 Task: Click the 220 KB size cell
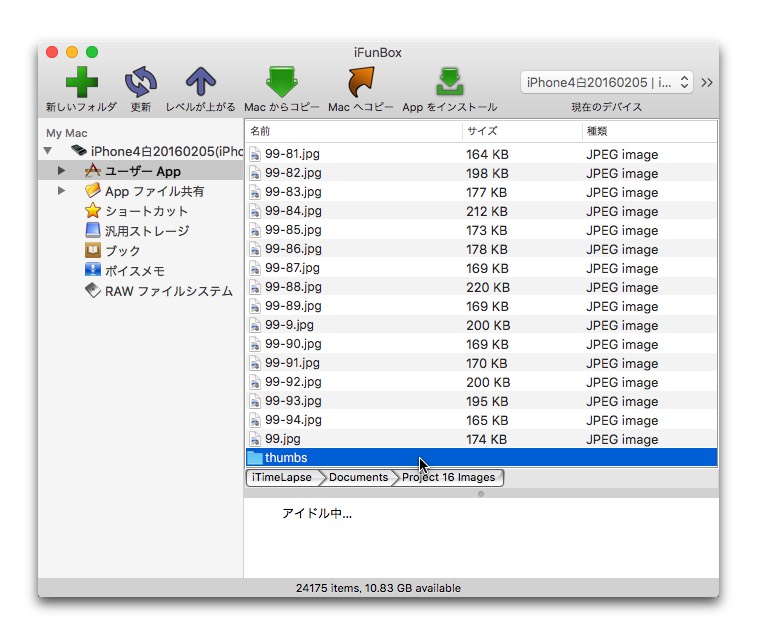coord(488,287)
